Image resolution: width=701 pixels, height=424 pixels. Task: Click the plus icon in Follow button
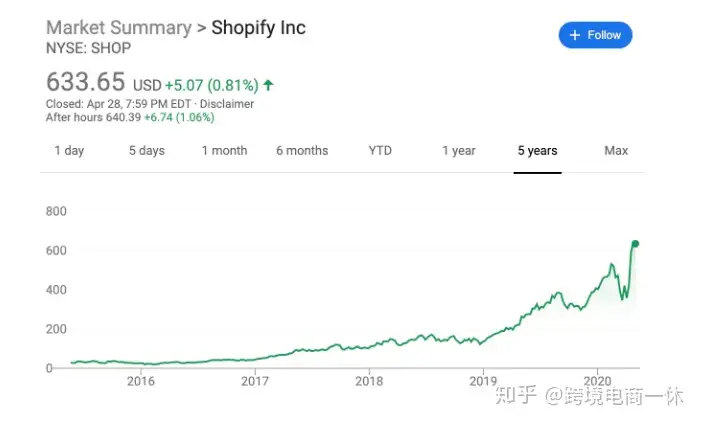coord(575,35)
